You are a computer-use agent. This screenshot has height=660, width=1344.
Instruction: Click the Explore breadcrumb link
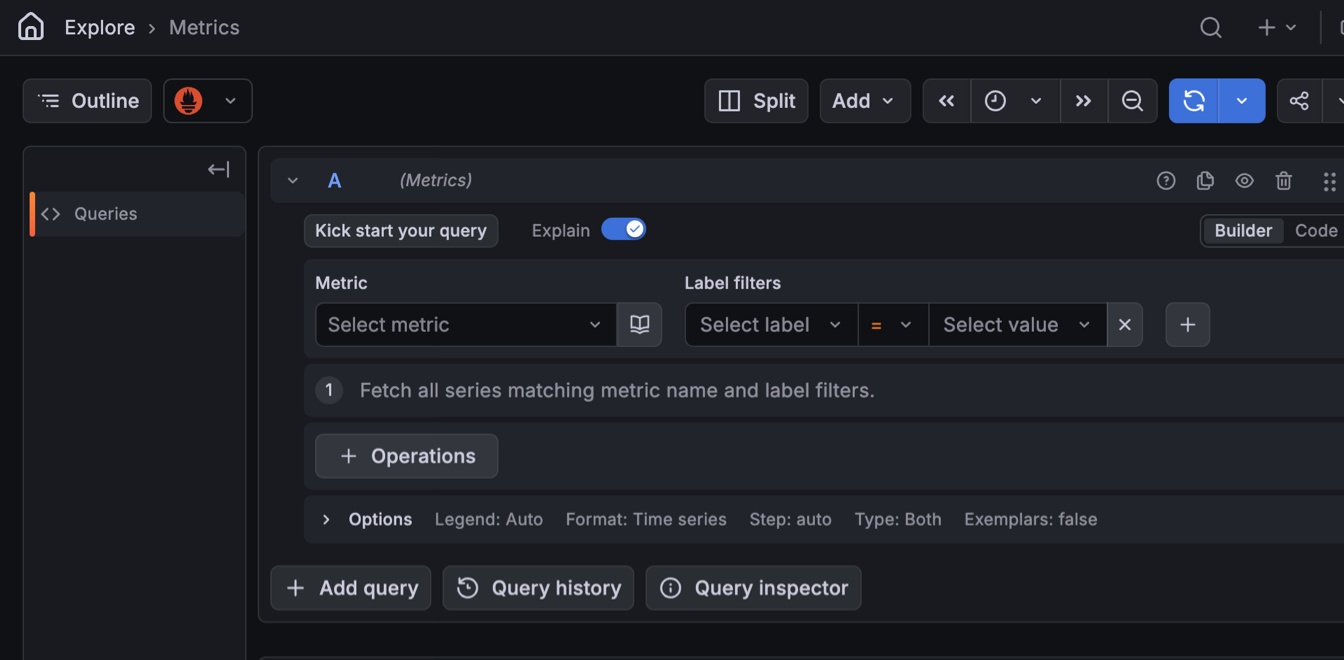[100, 28]
